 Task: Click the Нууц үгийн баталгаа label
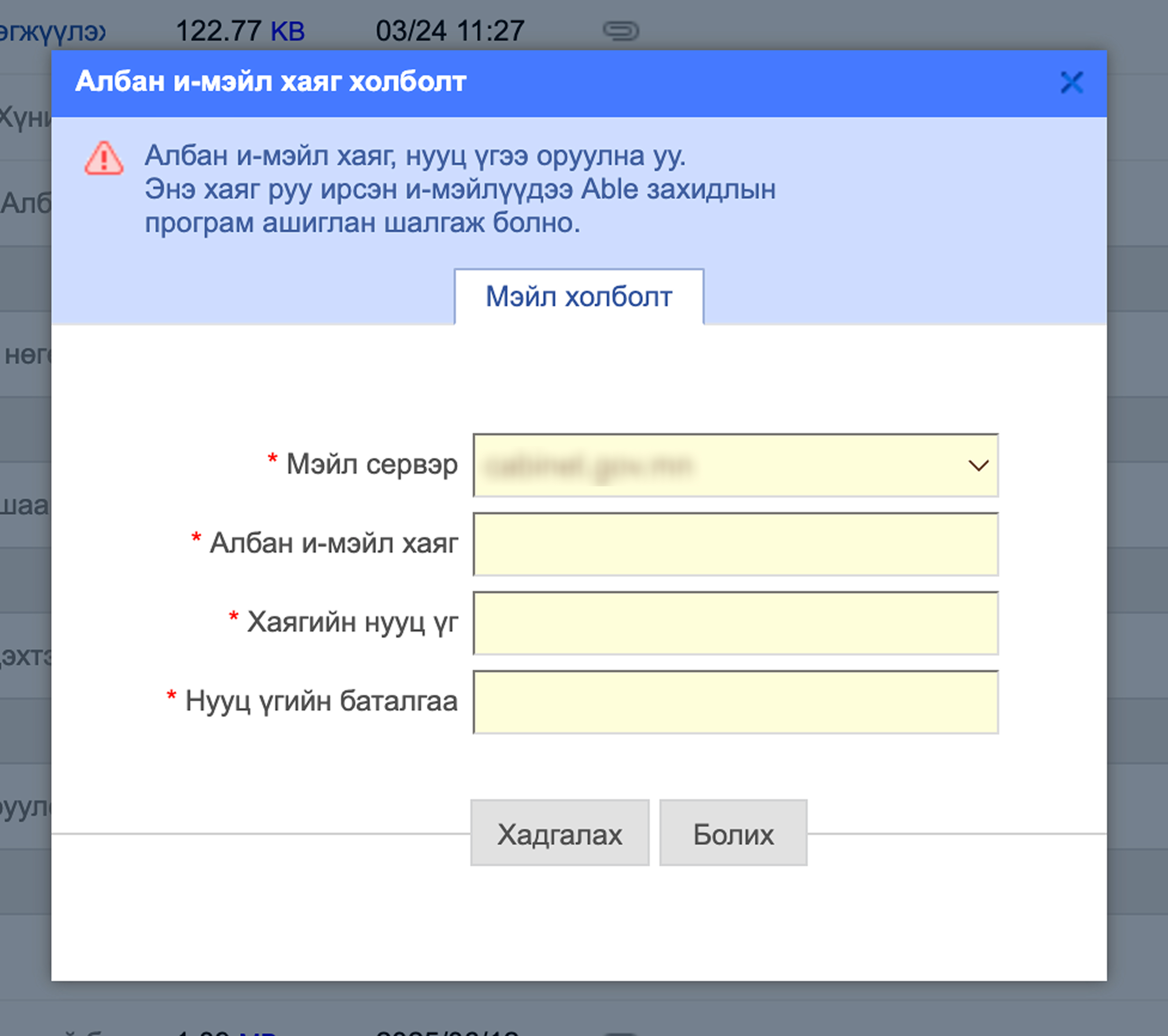[321, 701]
